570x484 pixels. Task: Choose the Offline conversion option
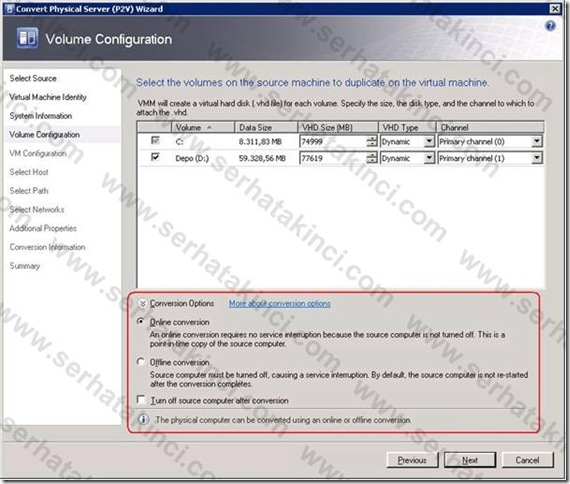click(141, 362)
